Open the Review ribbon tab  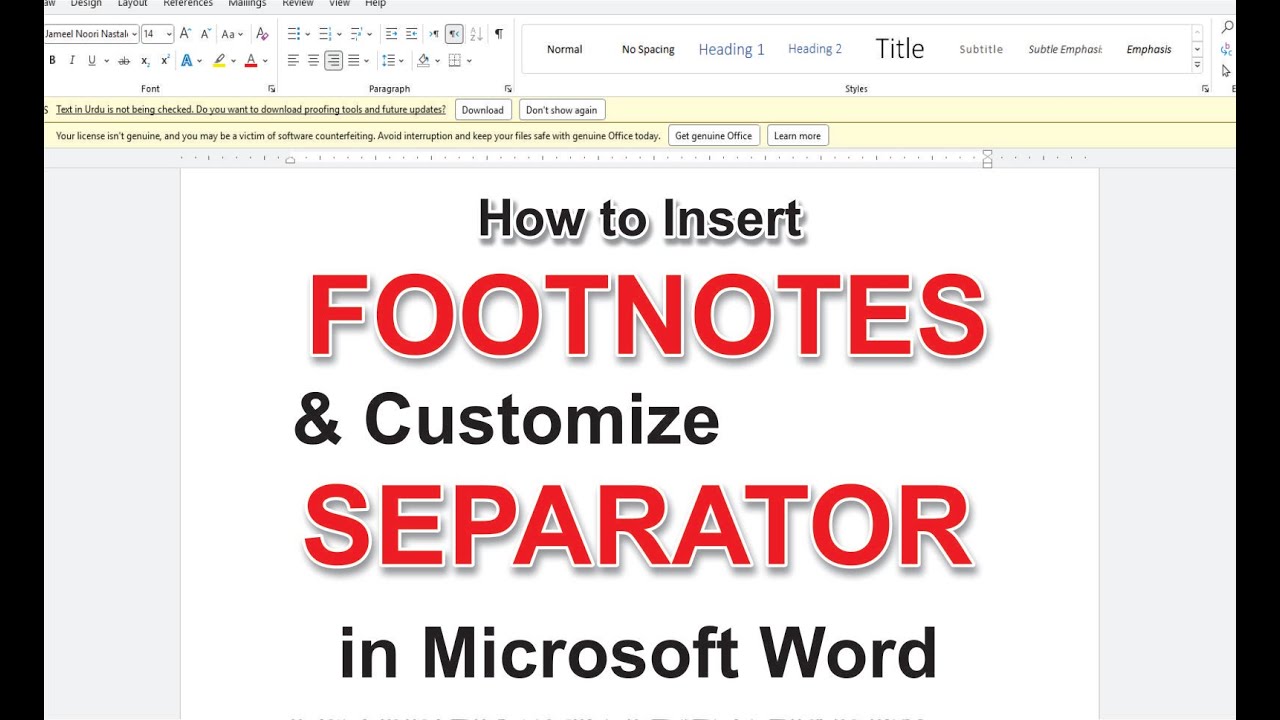click(x=298, y=4)
